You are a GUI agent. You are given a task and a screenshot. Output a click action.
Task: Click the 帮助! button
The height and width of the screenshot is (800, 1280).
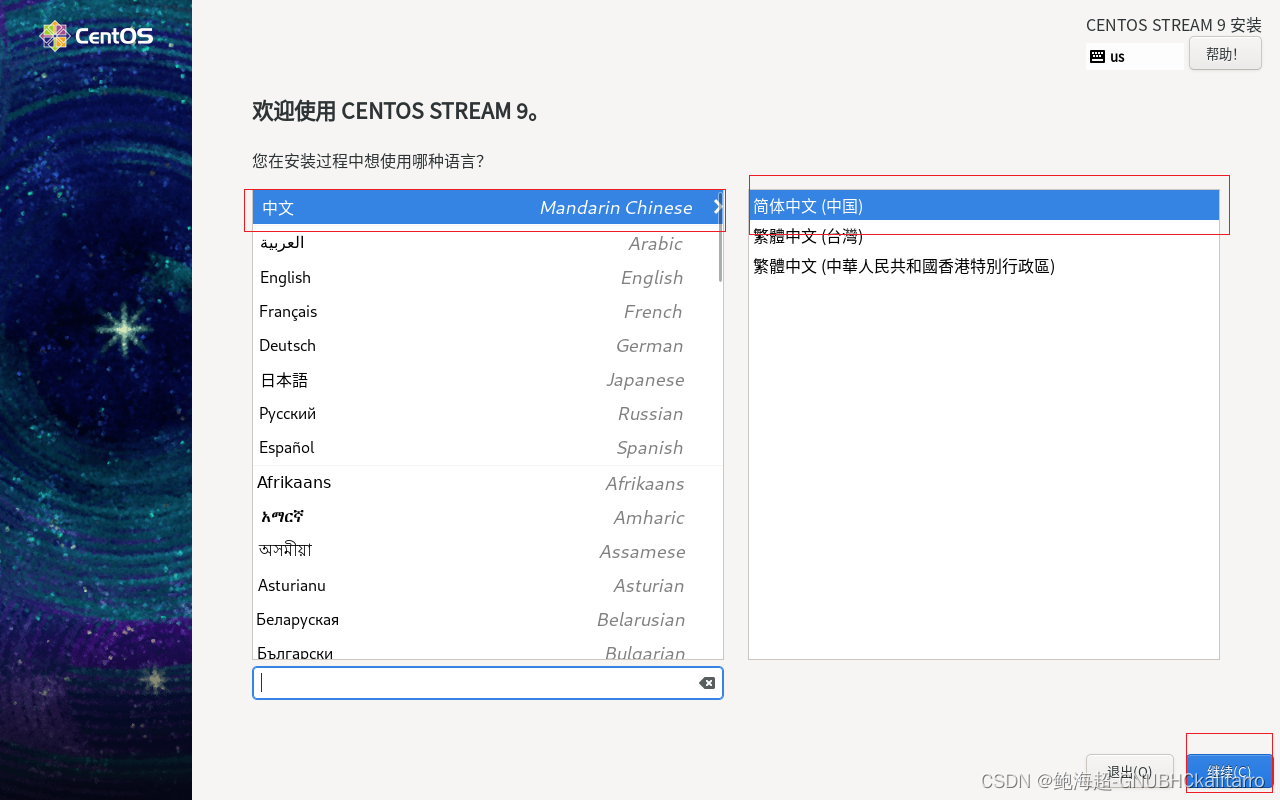point(1224,53)
